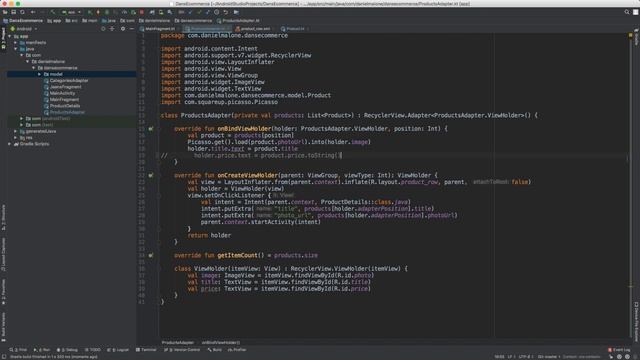This screenshot has width=640, height=360.
Task: Click the java breadcrumb in navigation bar
Action: (x=109, y=21)
